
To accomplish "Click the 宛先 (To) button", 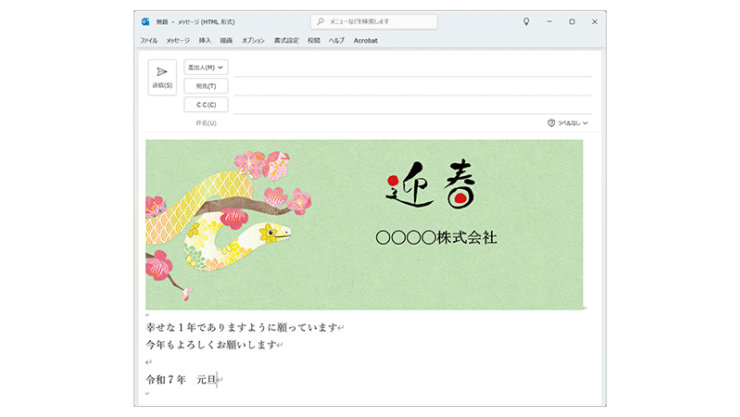I will [206, 86].
